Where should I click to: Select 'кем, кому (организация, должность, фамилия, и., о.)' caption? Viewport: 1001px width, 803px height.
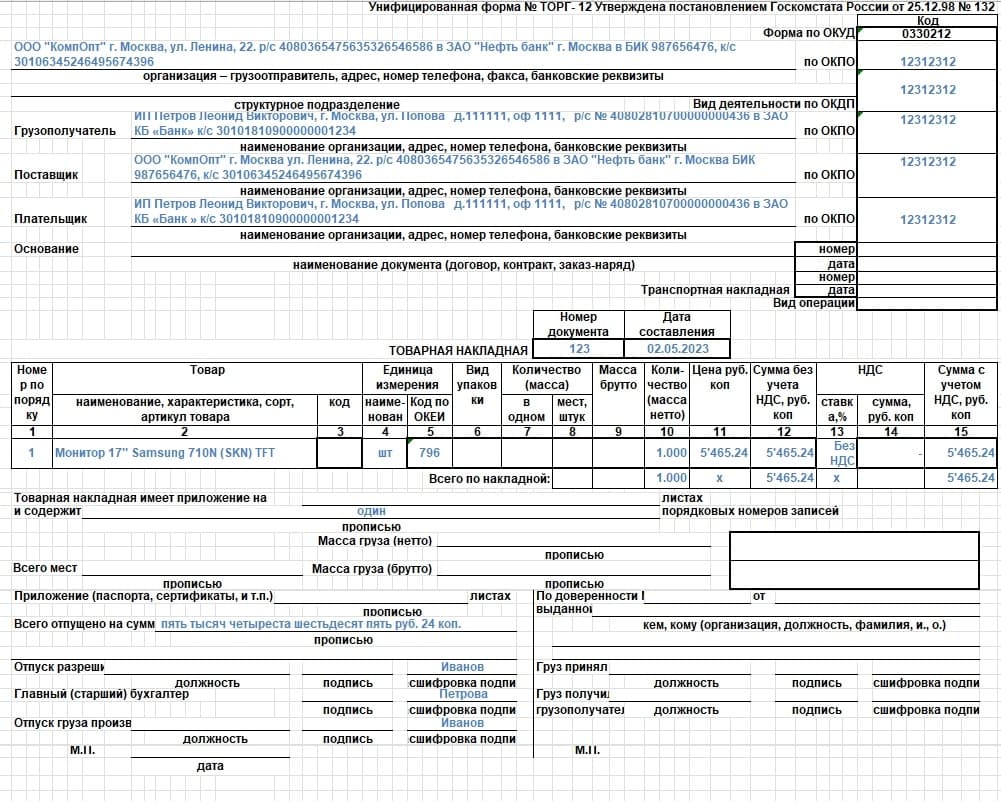[x=794, y=624]
